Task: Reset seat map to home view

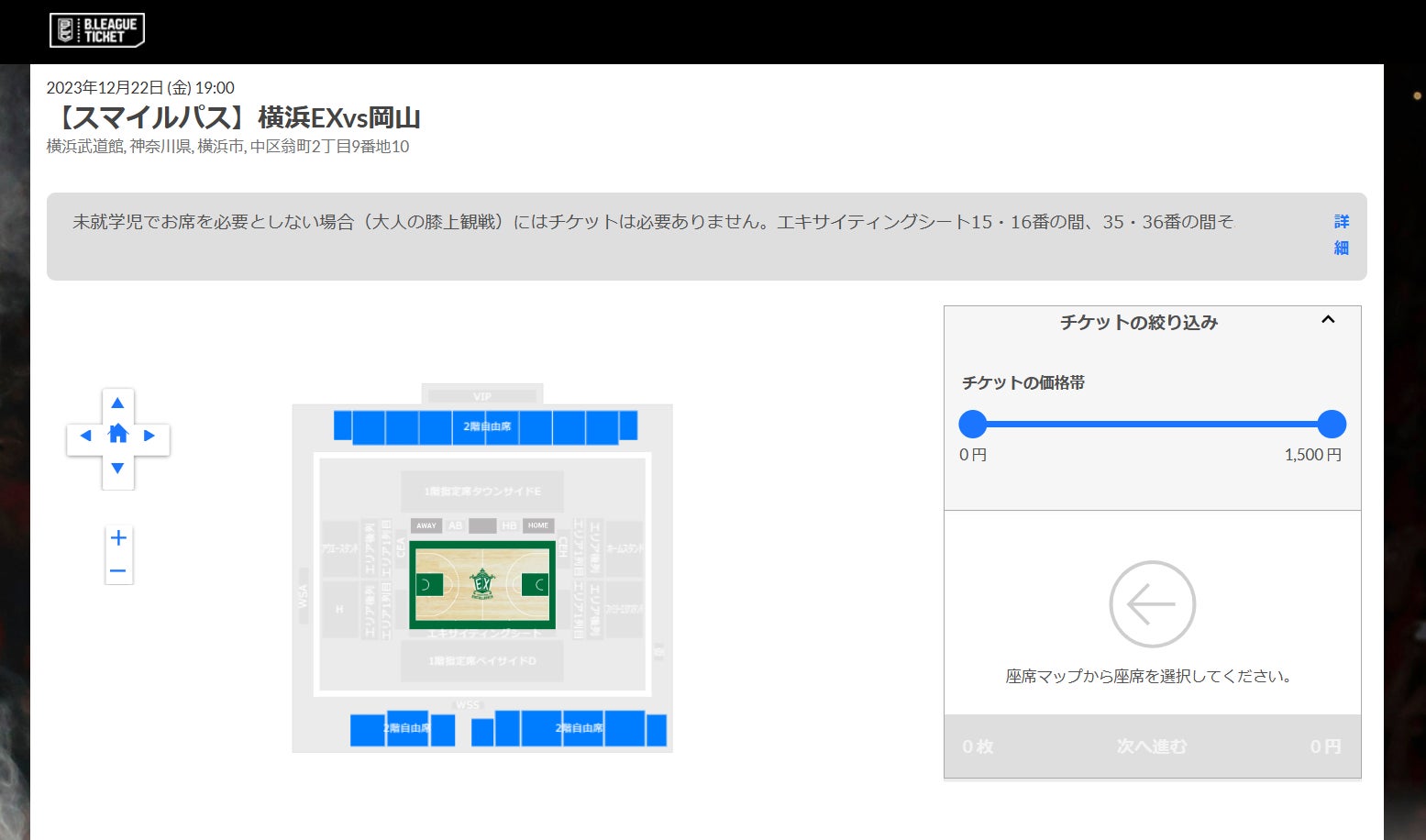Action: 117,435
